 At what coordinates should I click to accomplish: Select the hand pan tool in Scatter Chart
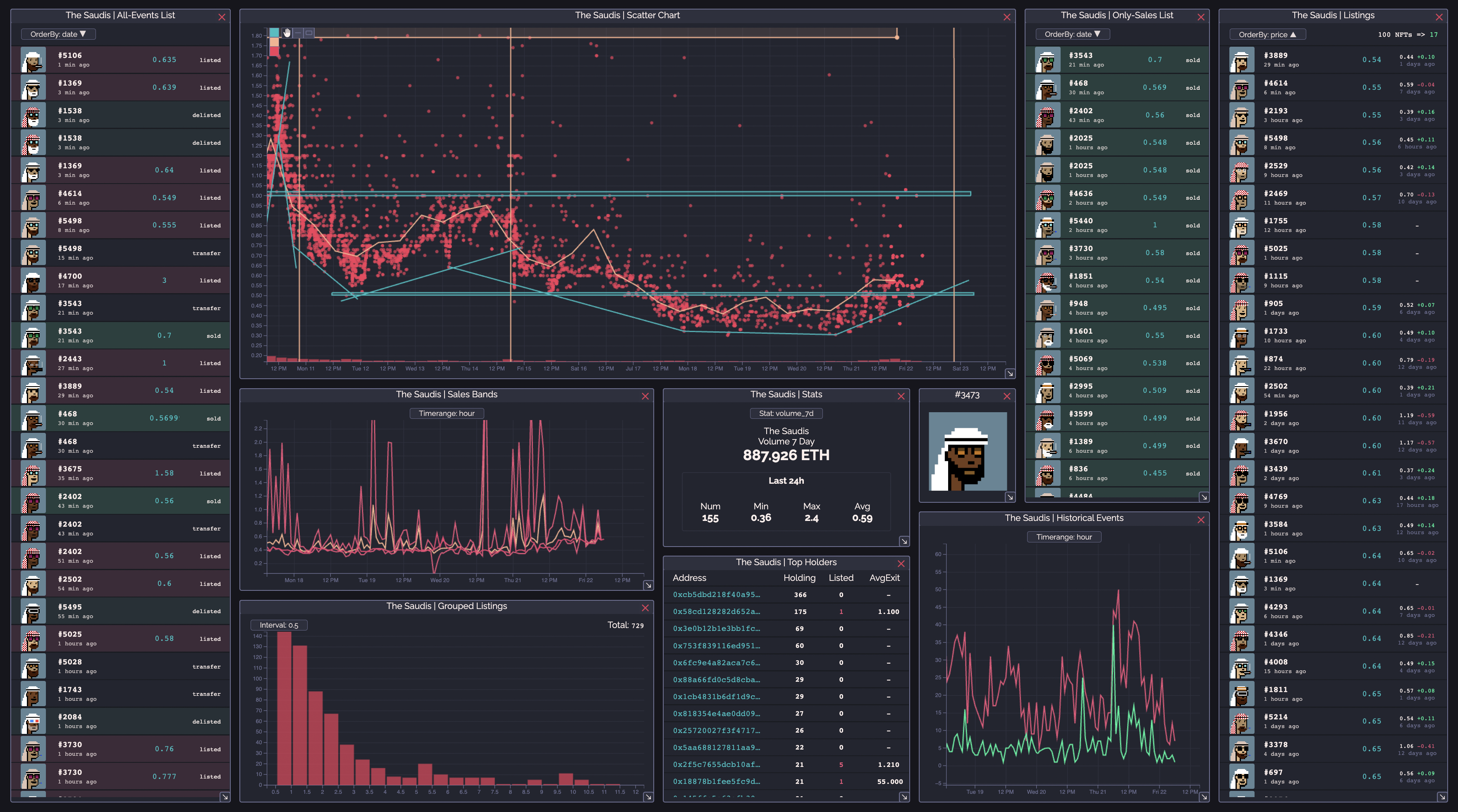point(287,33)
